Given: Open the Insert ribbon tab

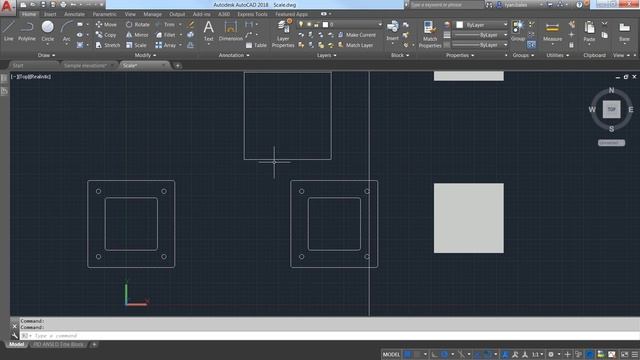Looking at the screenshot, I should (50, 14).
